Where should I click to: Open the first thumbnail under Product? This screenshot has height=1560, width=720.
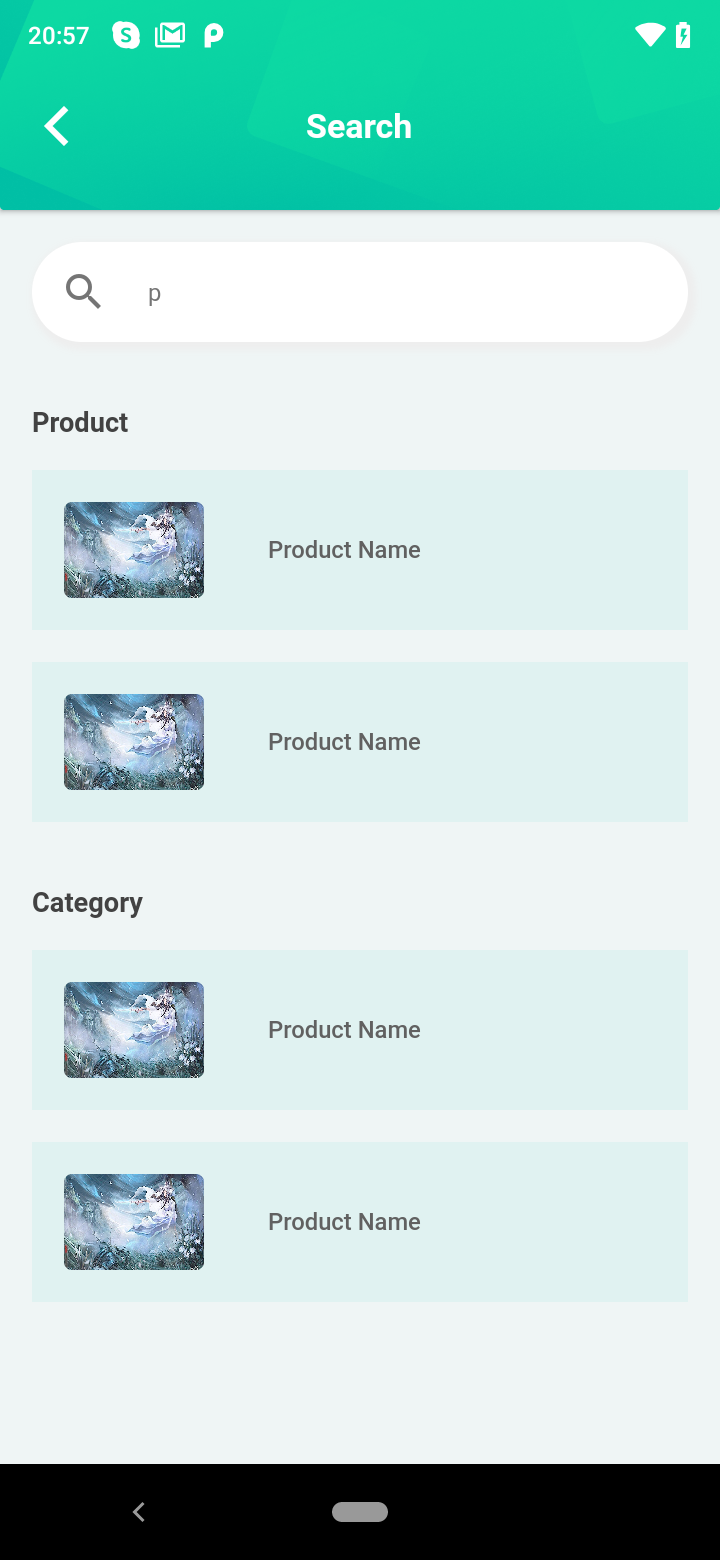134,550
